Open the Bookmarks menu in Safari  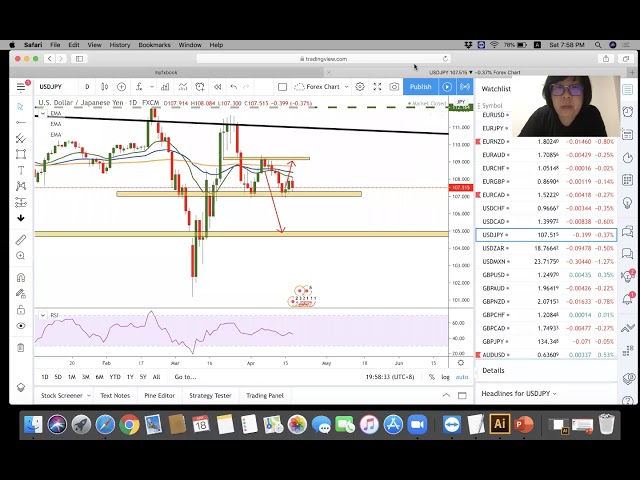pyautogui.click(x=154, y=45)
